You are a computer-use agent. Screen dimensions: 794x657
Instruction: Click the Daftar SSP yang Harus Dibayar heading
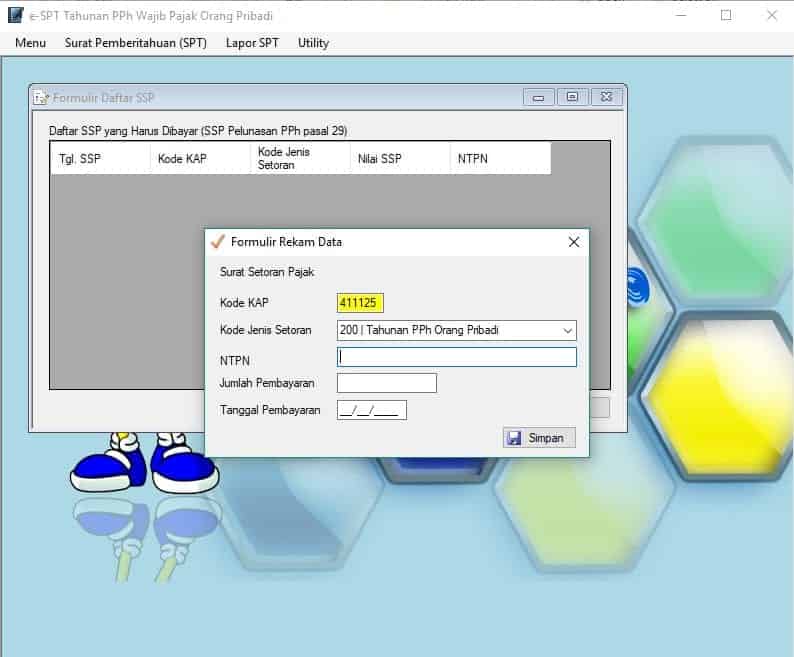(x=198, y=131)
